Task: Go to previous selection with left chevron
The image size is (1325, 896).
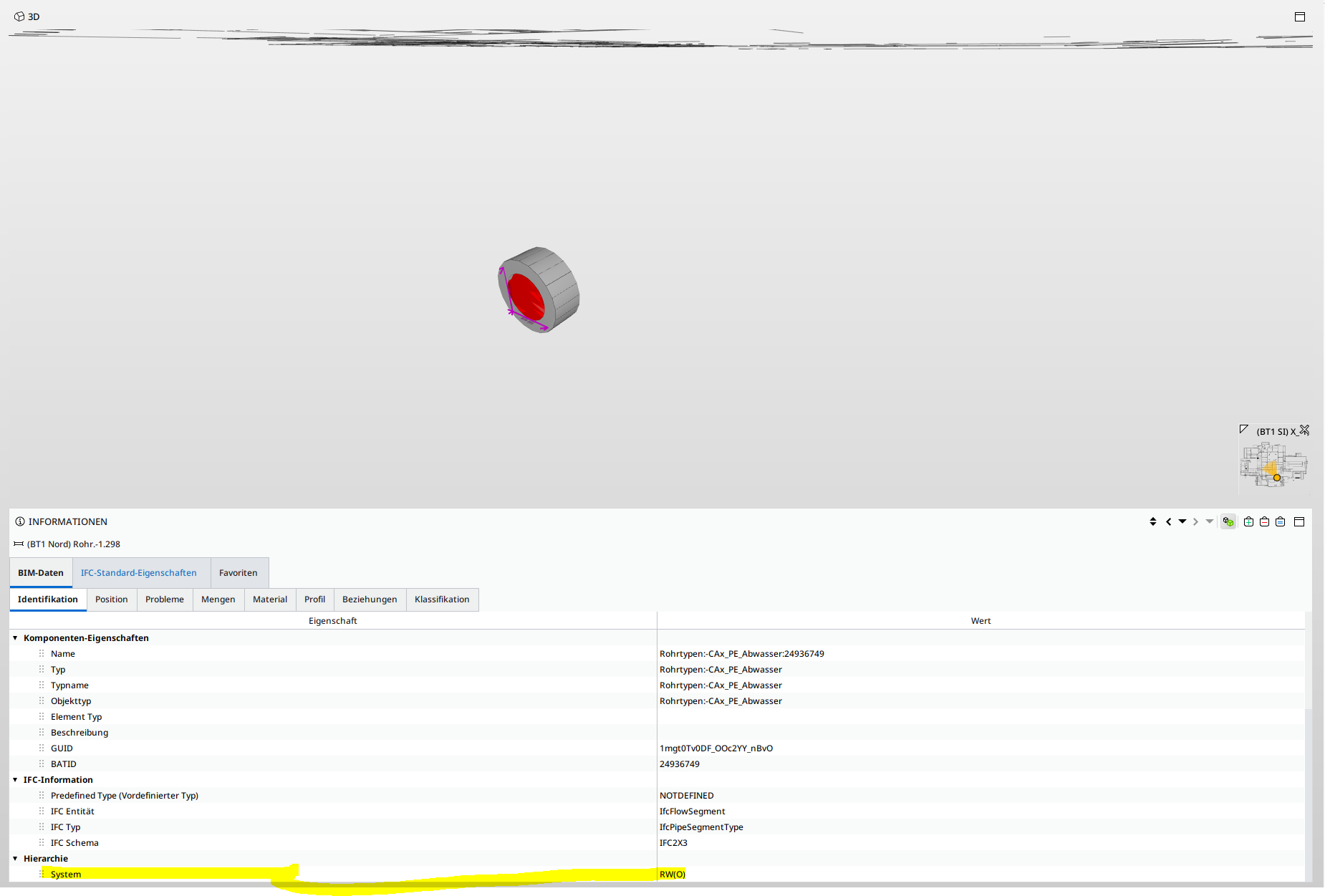Action: click(x=1169, y=521)
